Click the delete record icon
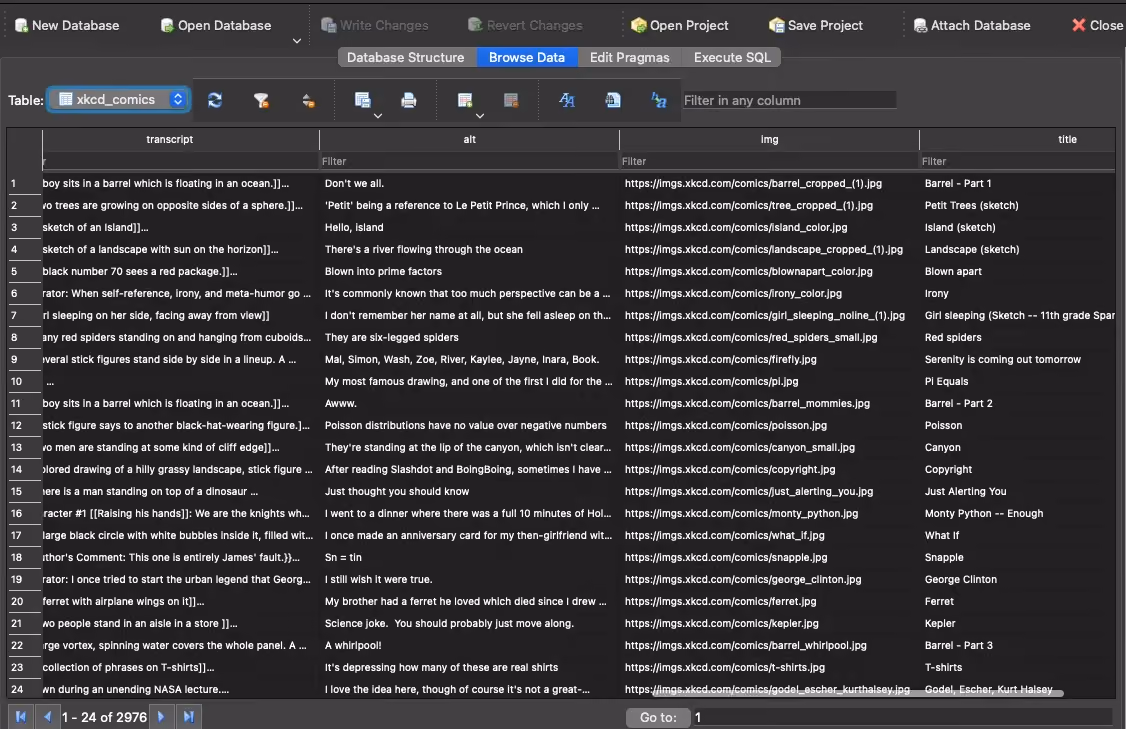Viewport: 1126px width, 729px height. pyautogui.click(x=511, y=101)
